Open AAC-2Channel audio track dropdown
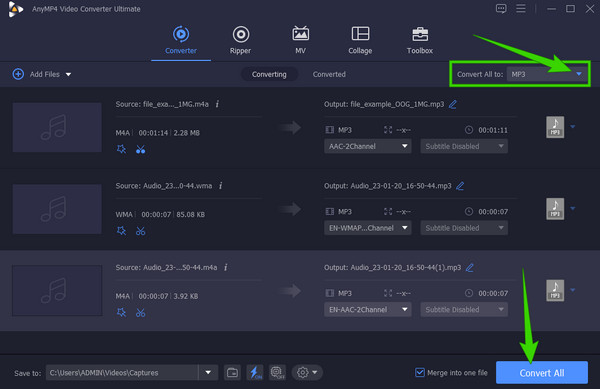The width and height of the screenshot is (600, 389). click(367, 146)
